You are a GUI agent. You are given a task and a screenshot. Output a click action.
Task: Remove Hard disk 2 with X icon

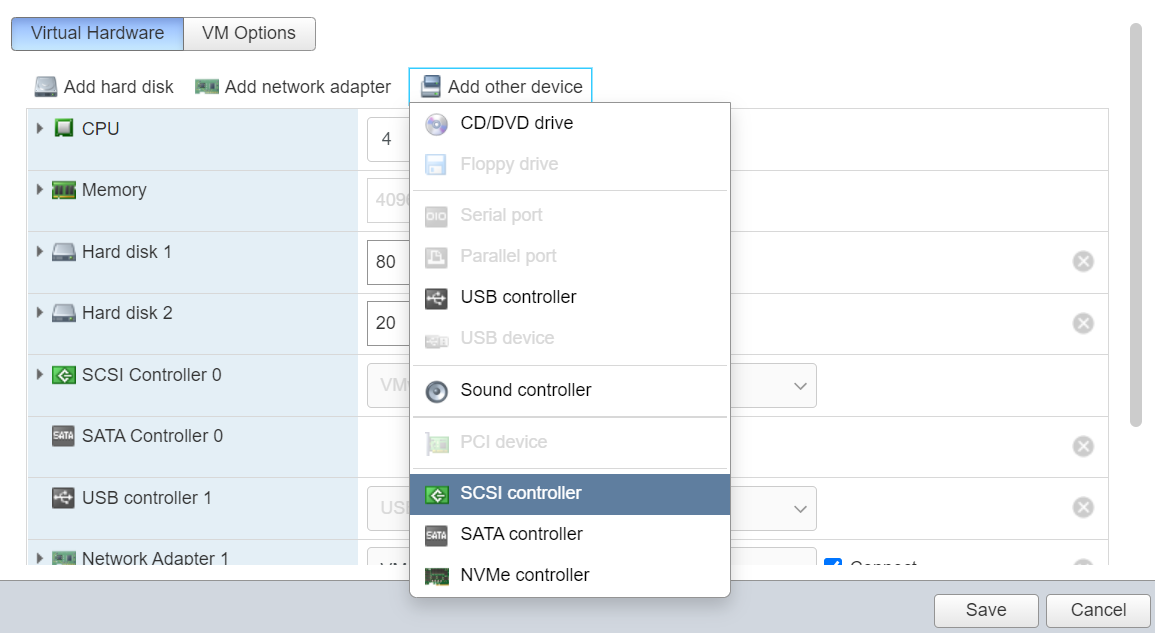pyautogui.click(x=1083, y=323)
